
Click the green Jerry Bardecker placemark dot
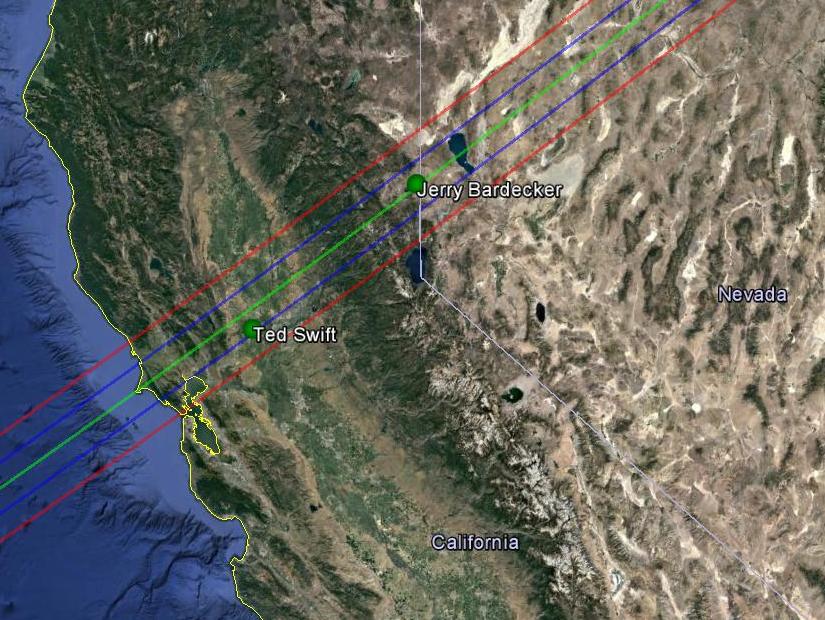416,184
